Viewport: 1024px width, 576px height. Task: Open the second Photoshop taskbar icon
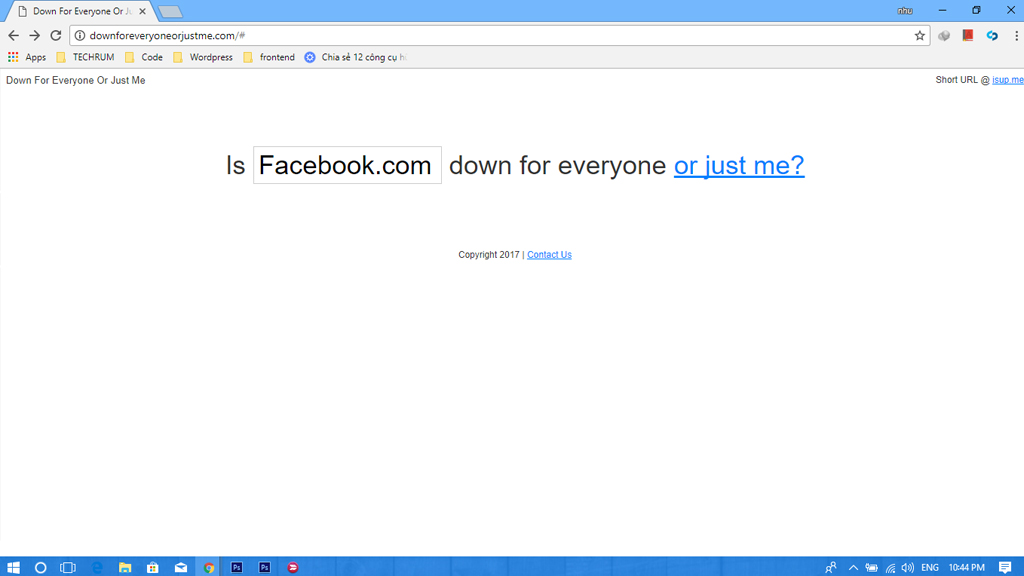[264, 568]
